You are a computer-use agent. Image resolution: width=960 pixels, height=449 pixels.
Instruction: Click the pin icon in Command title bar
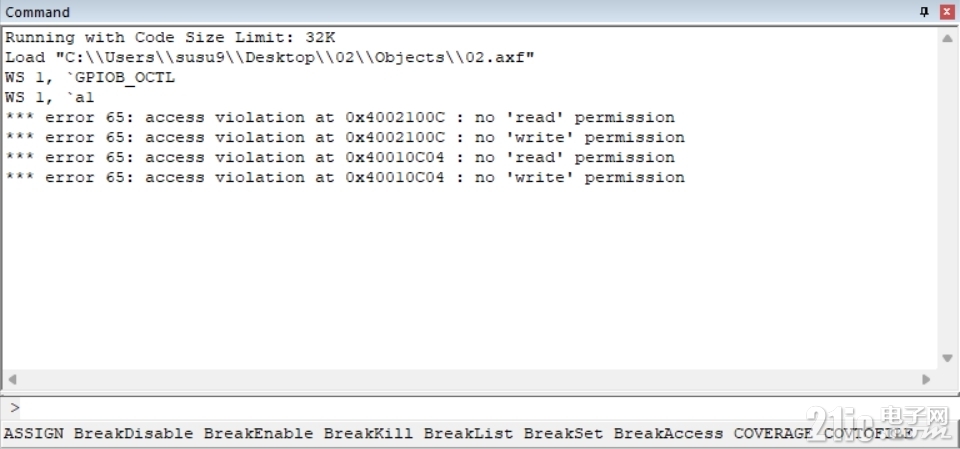click(x=924, y=12)
